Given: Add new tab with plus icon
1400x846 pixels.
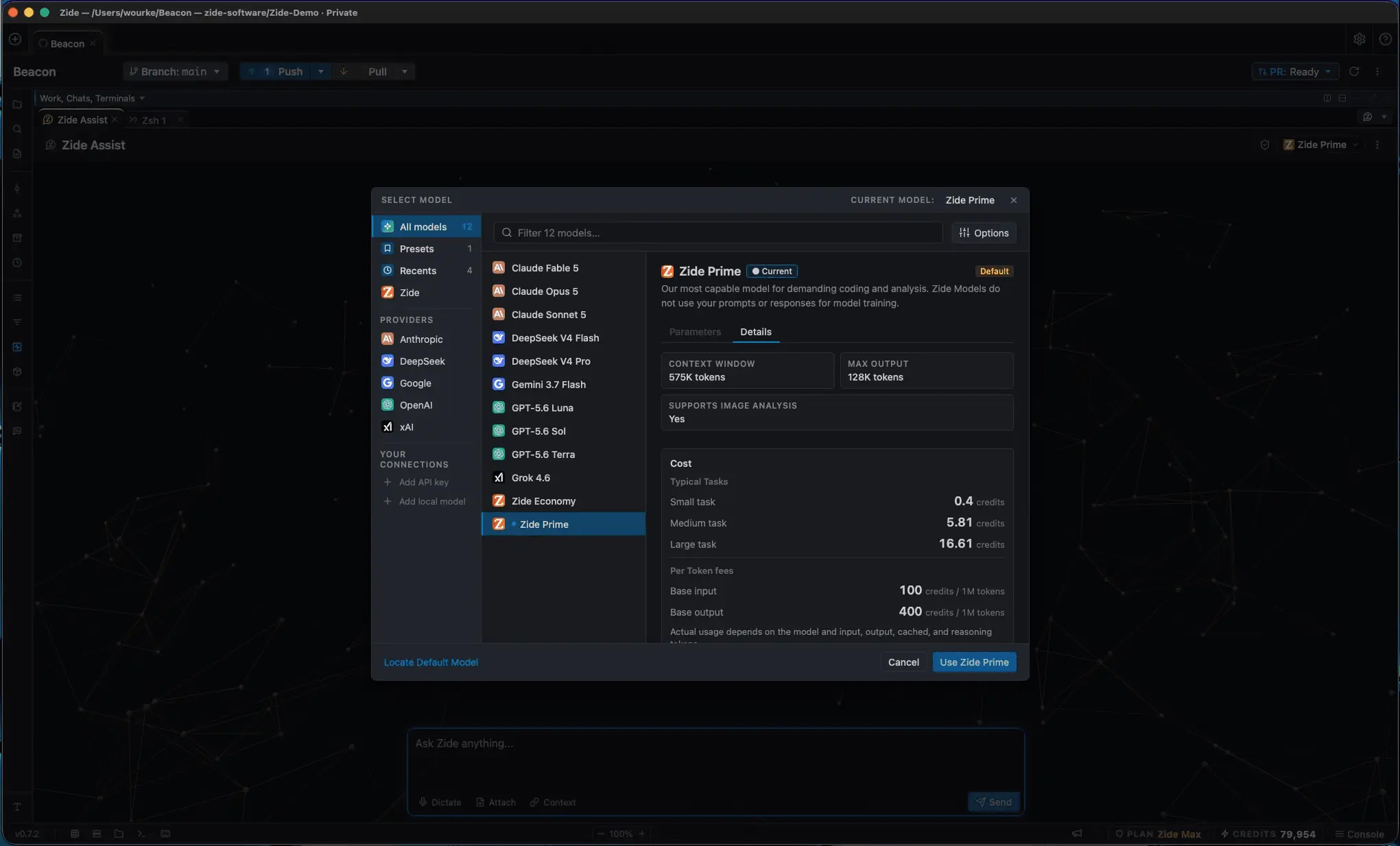Looking at the screenshot, I should 15,40.
